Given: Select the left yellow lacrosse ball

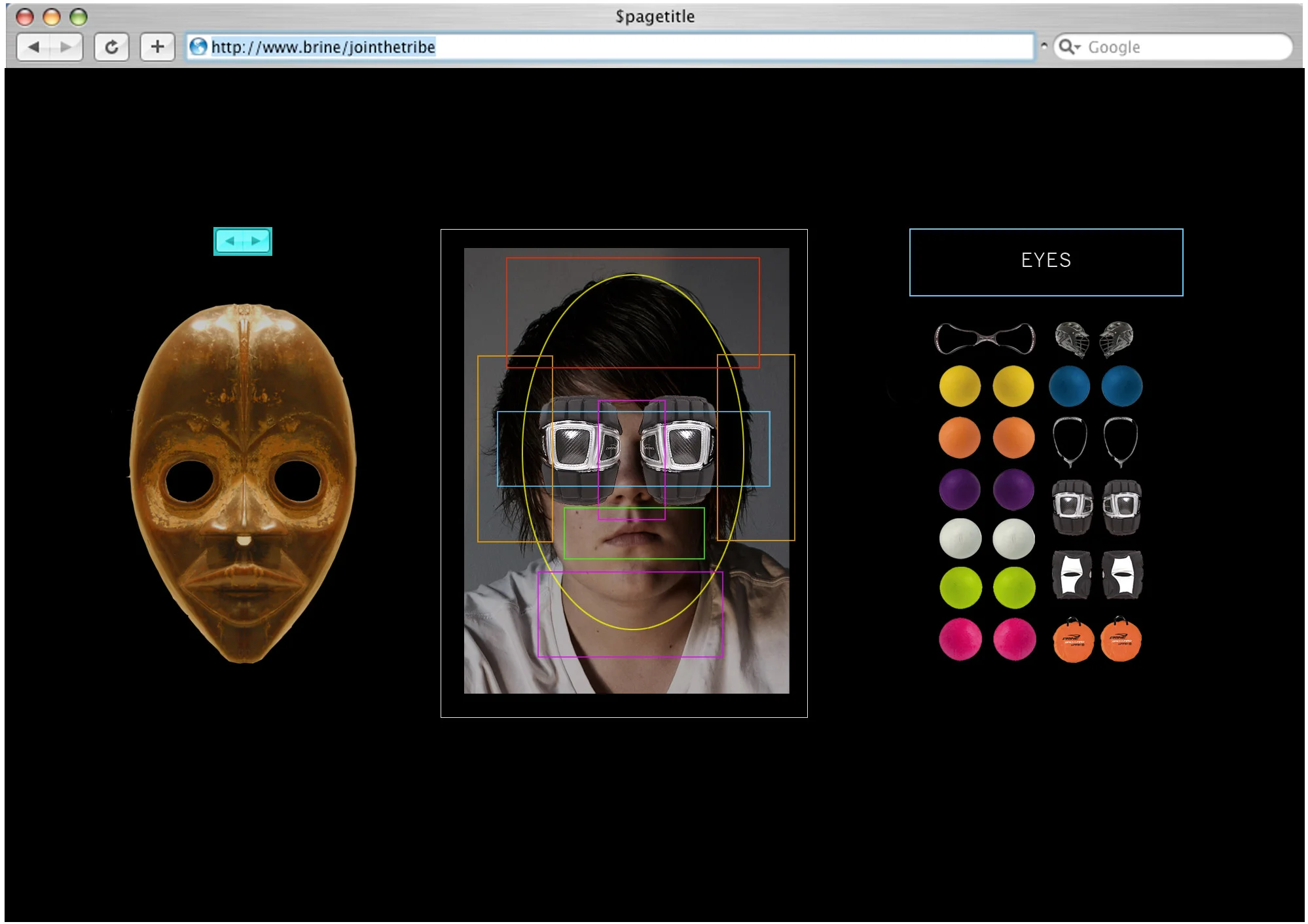Looking at the screenshot, I should tap(960, 386).
